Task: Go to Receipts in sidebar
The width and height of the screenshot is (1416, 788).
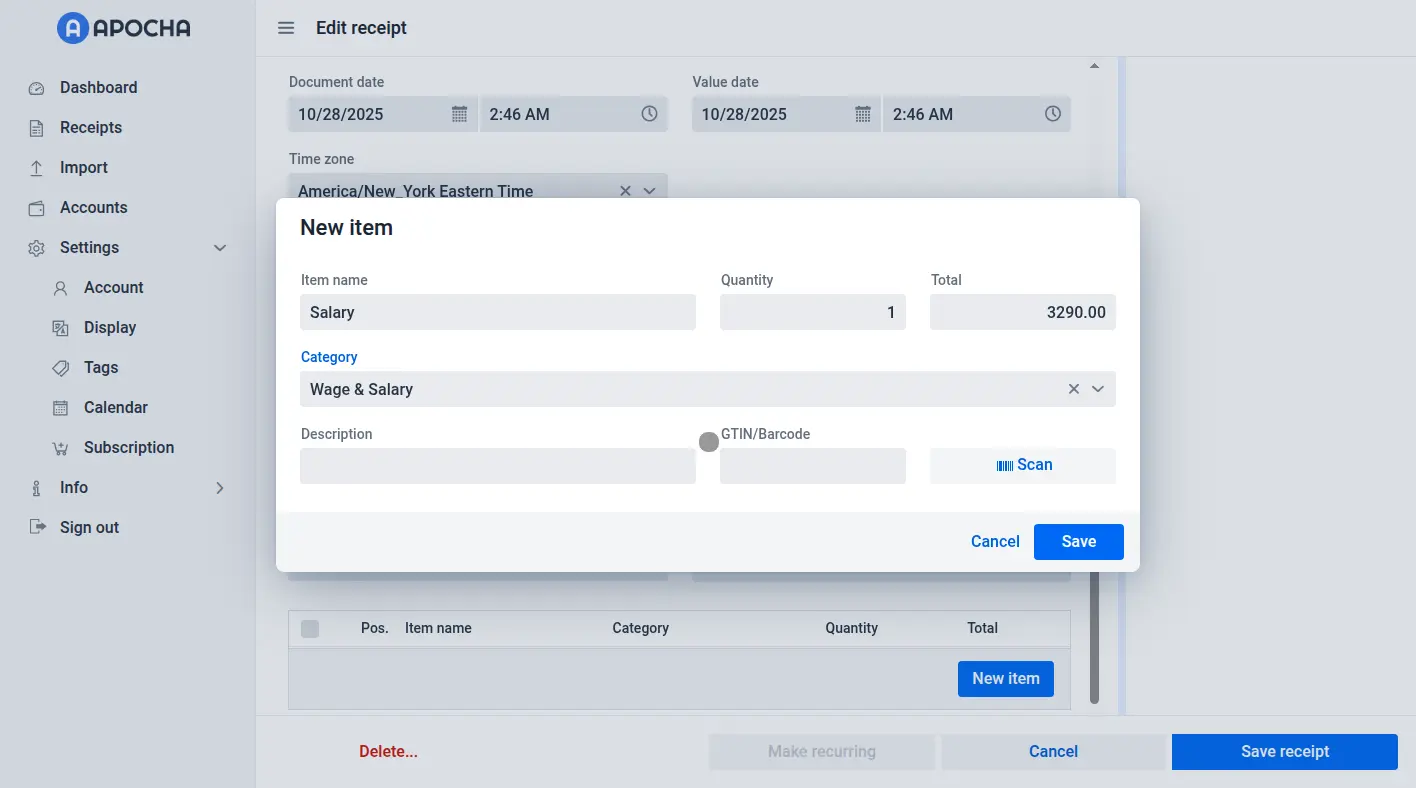Action: click(x=90, y=128)
